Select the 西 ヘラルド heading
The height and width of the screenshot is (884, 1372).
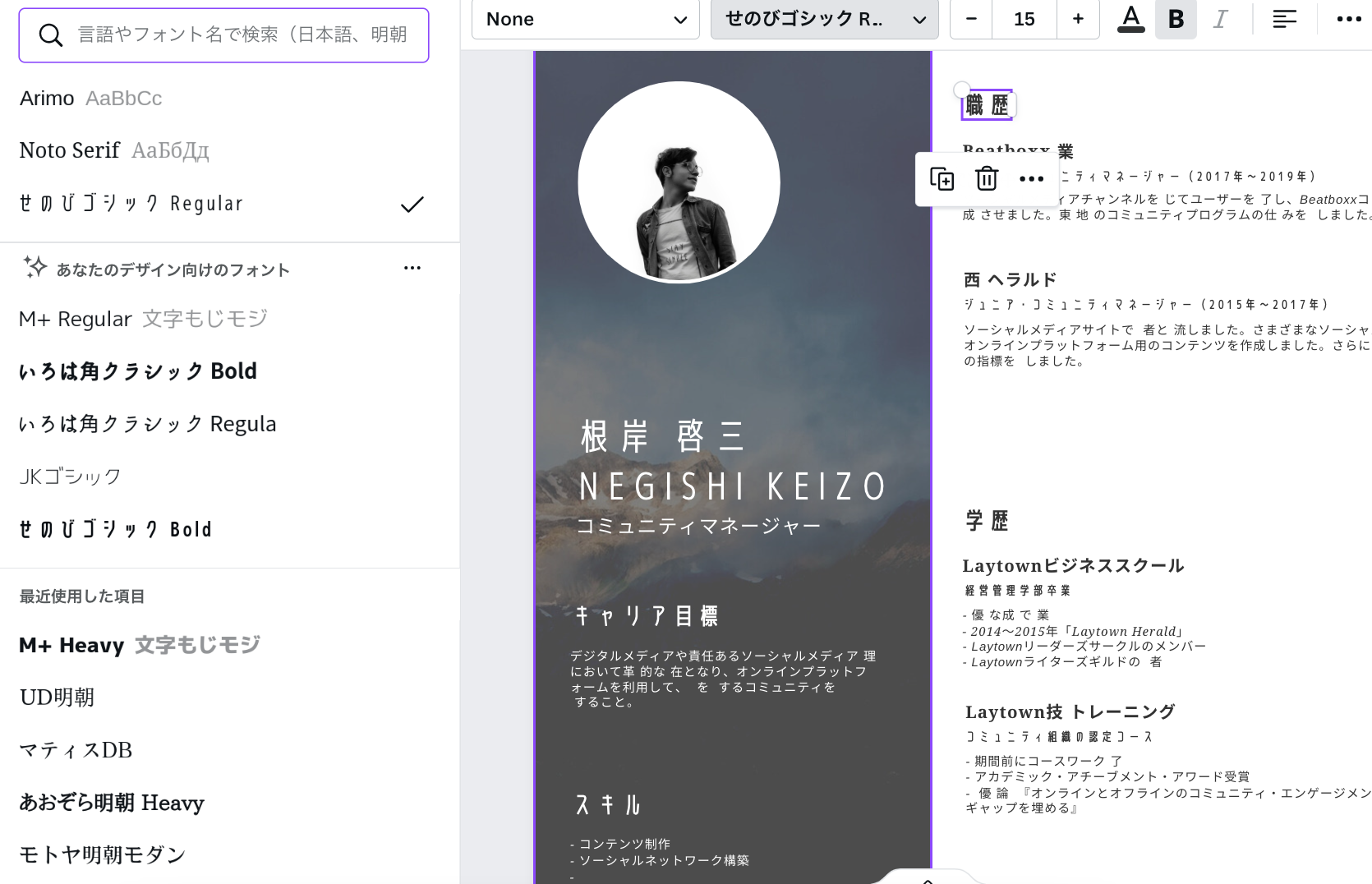[x=1010, y=280]
